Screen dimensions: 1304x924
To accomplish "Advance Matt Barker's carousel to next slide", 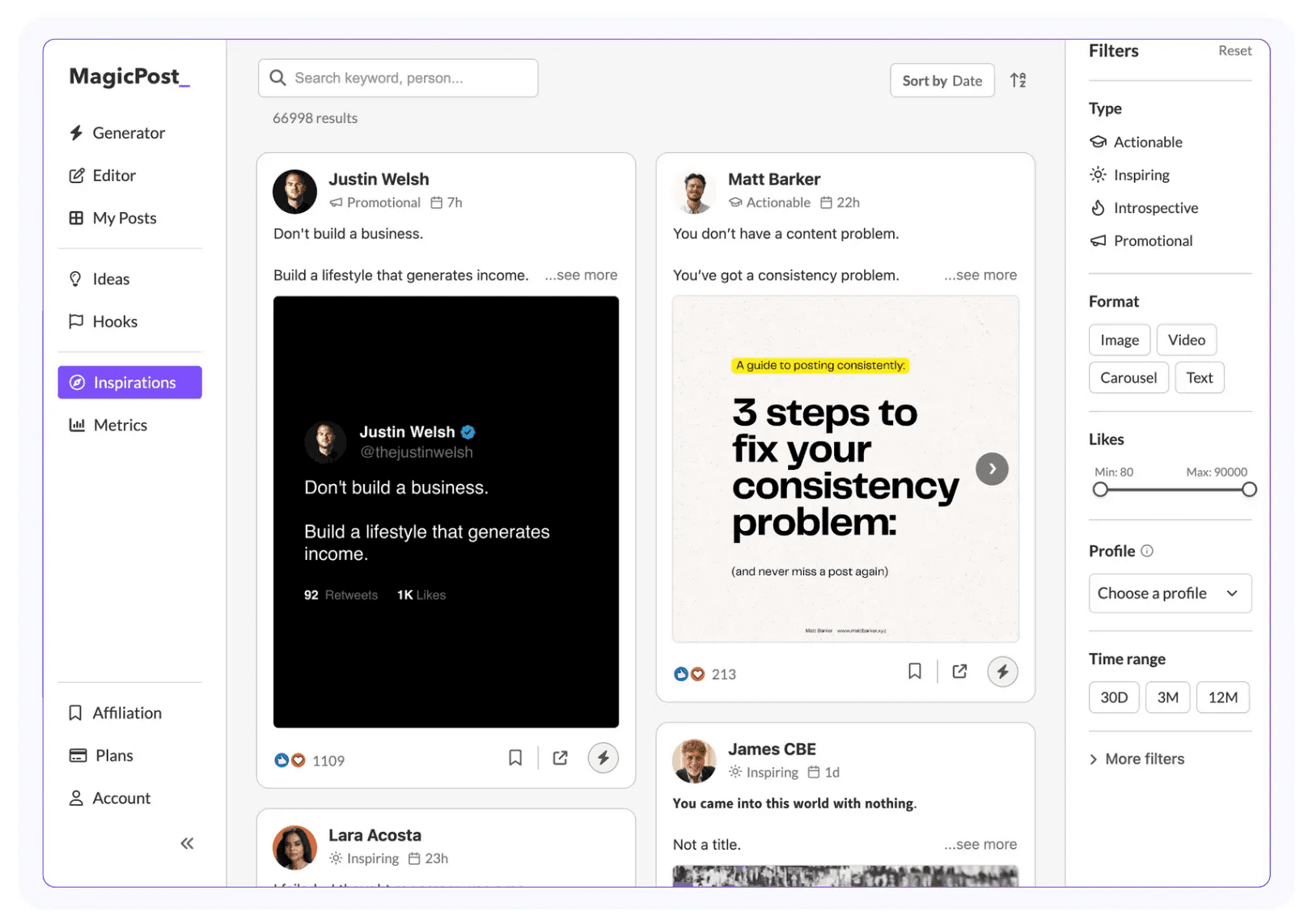I will [x=992, y=468].
